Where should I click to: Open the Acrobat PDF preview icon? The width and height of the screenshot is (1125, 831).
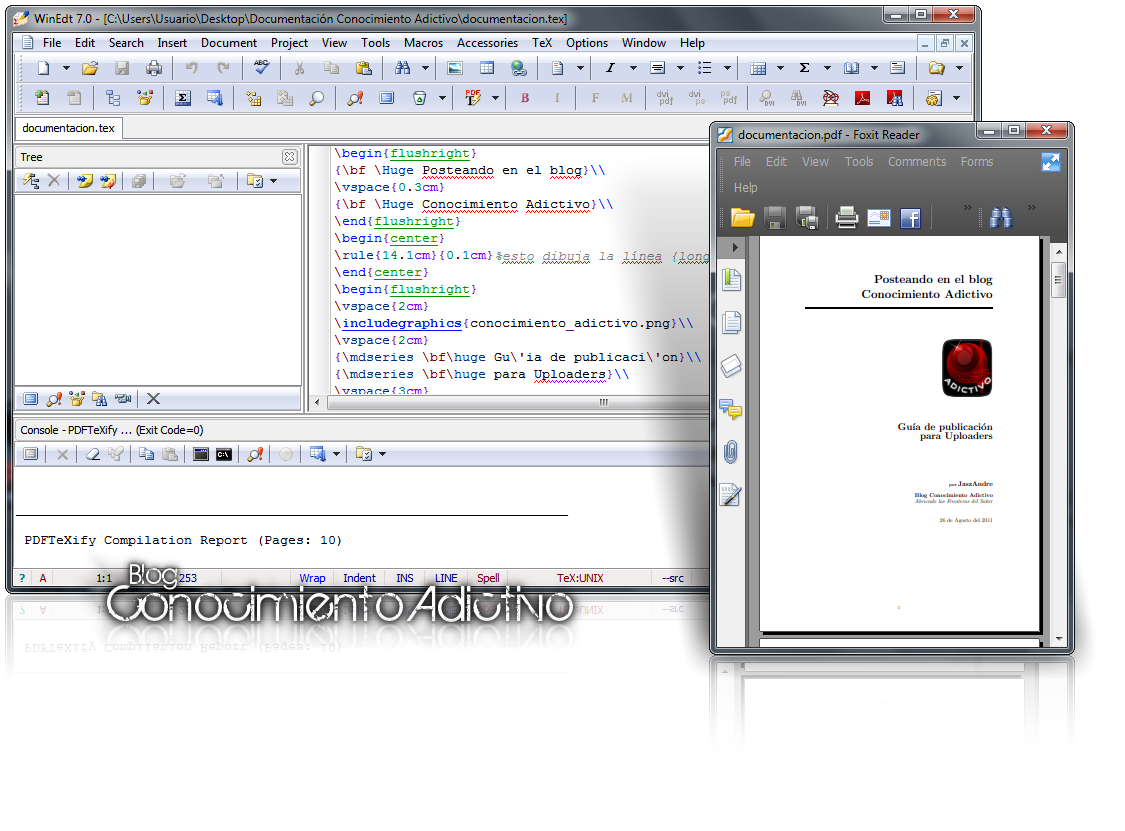pyautogui.click(x=862, y=98)
